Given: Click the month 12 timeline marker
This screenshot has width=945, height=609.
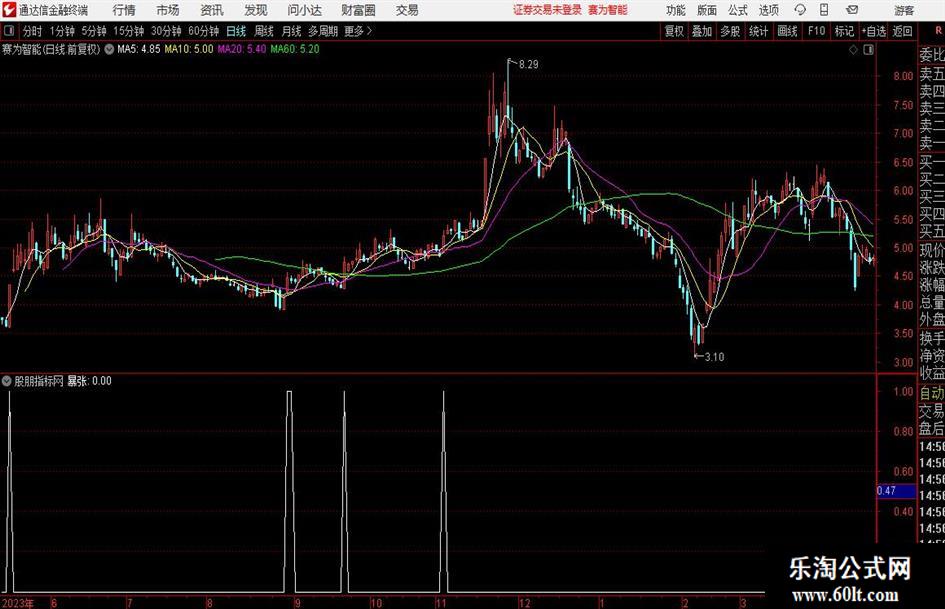Looking at the screenshot, I should point(525,603).
